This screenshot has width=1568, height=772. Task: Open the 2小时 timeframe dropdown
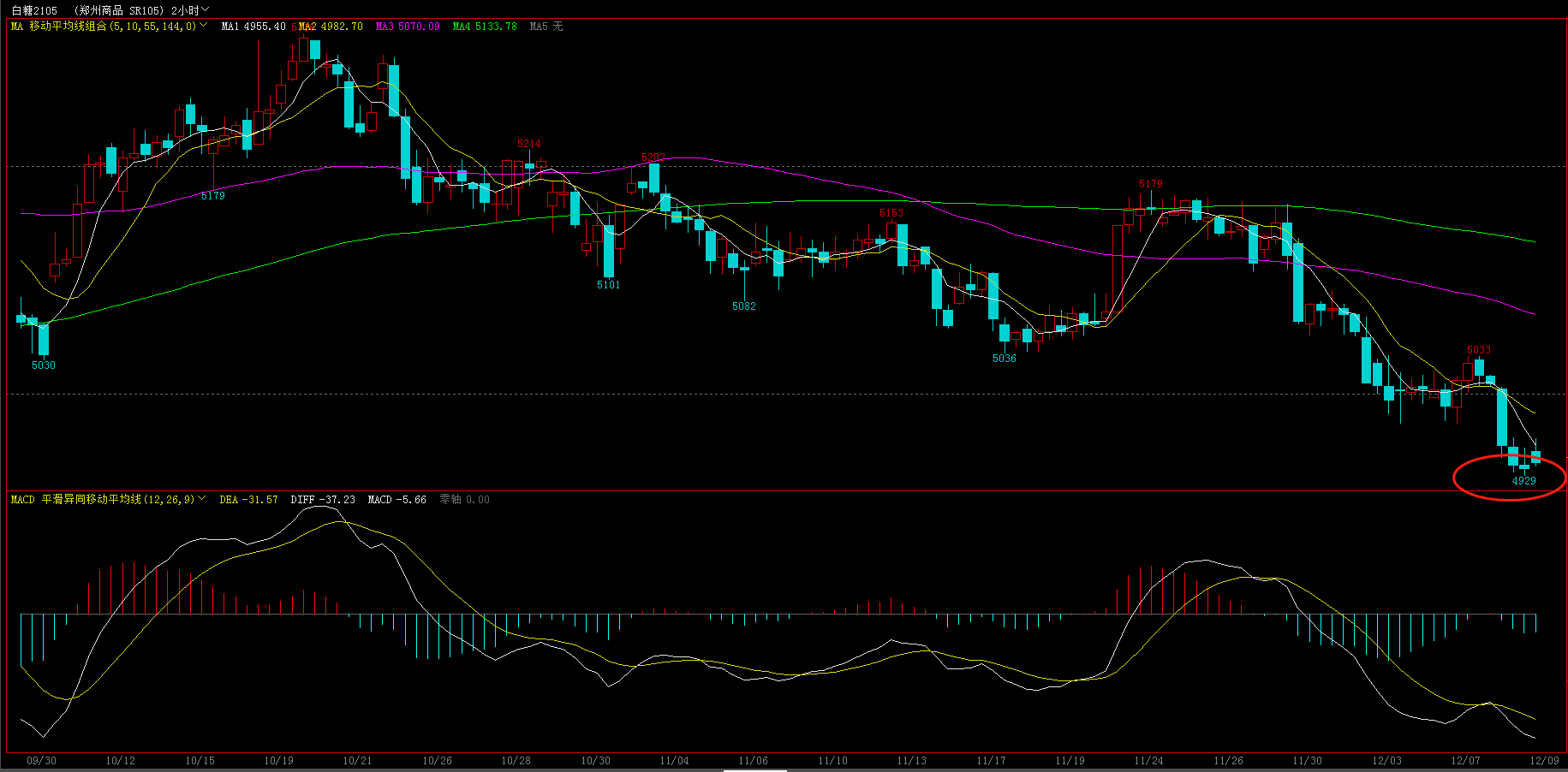[189, 10]
